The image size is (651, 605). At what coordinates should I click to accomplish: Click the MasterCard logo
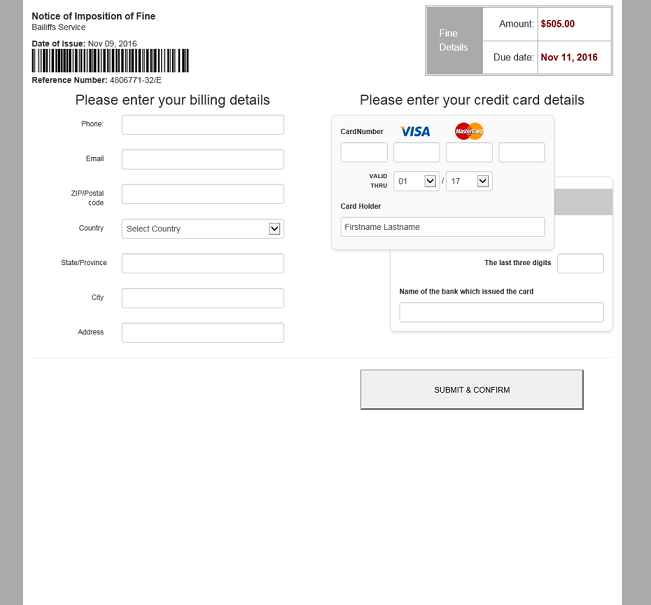pyautogui.click(x=469, y=131)
